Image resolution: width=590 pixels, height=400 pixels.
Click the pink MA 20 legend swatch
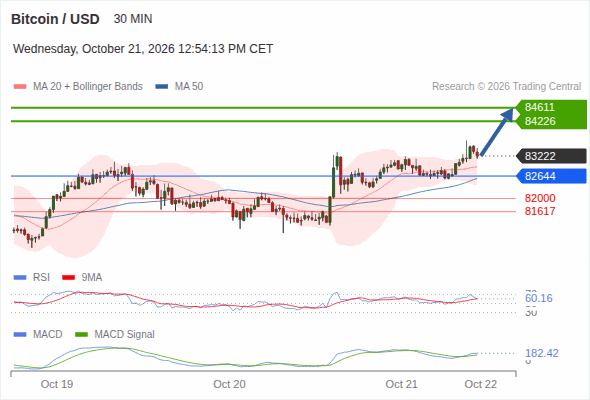pos(20,87)
